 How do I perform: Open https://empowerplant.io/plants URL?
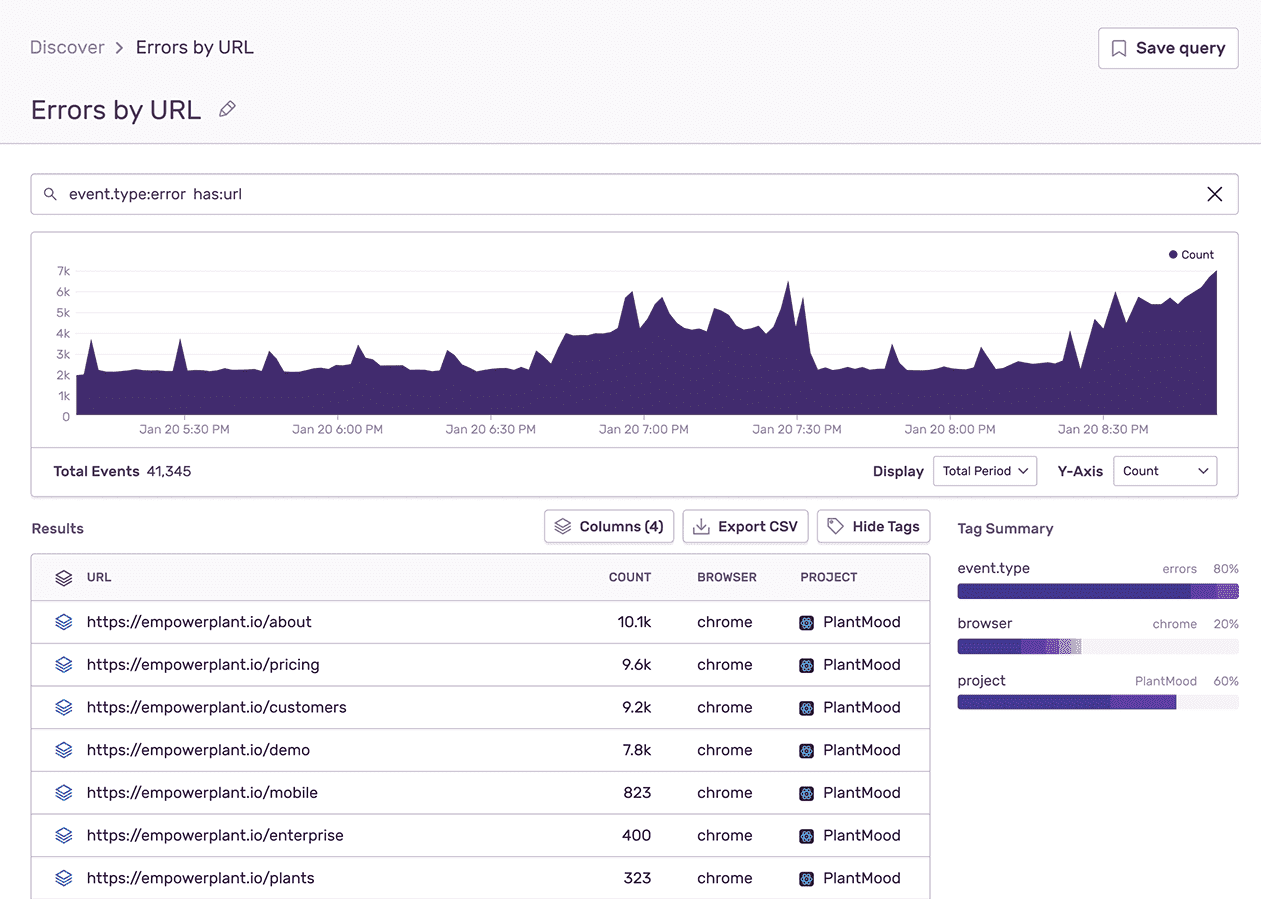pos(201,879)
